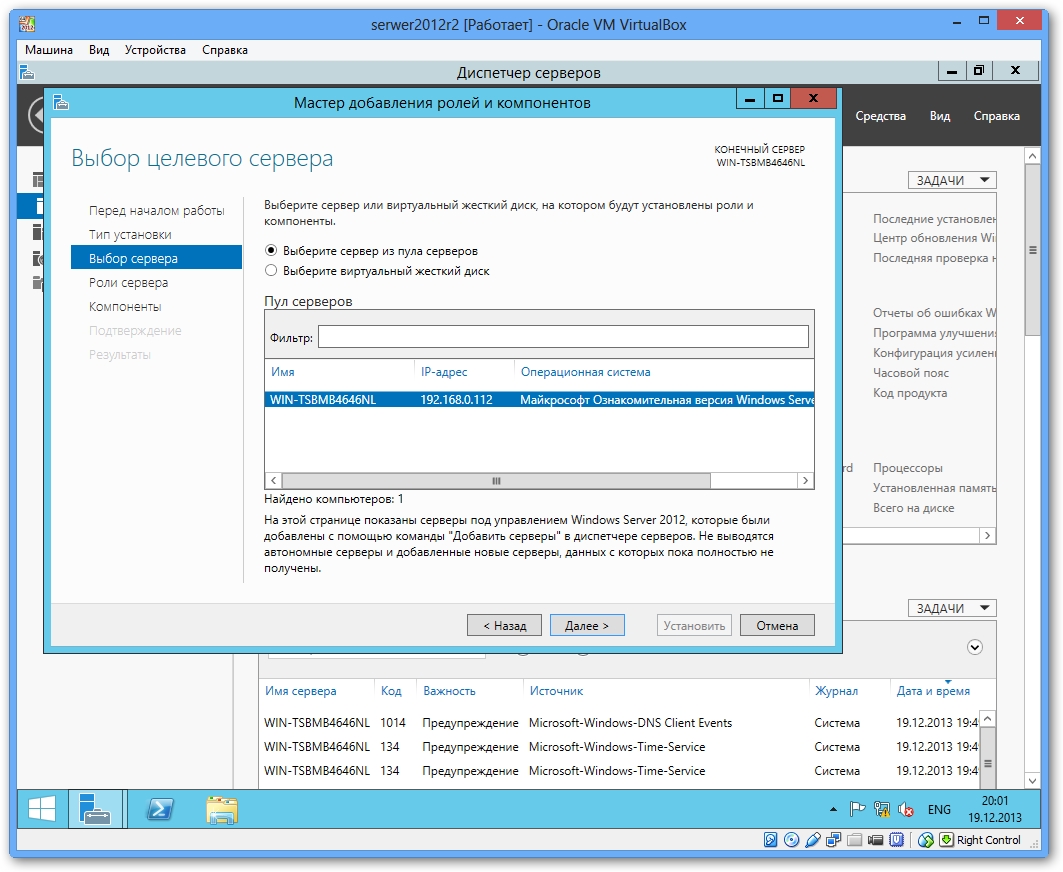The width and height of the screenshot is (1063, 872).
Task: Select WIN-TSBMB4646NL row in server pool
Action: click(540, 400)
